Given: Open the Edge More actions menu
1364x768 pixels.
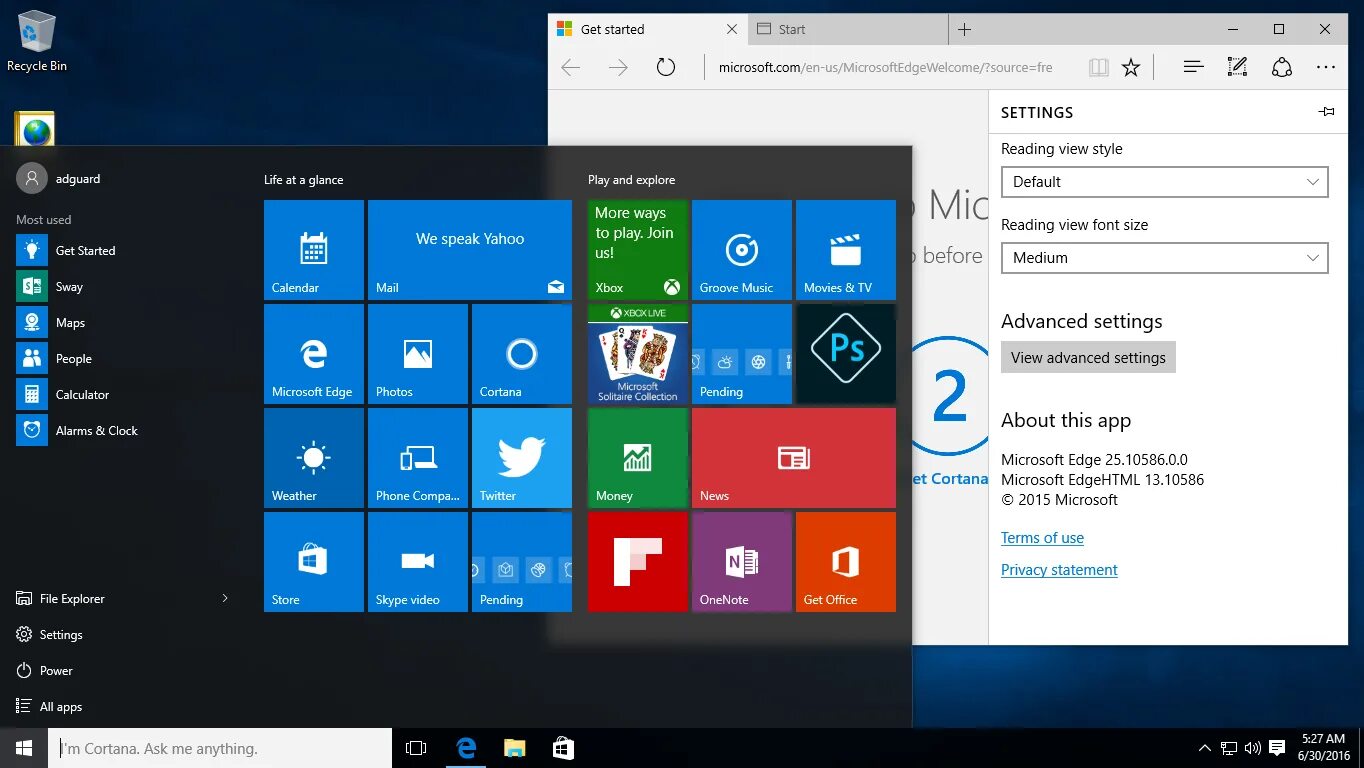Looking at the screenshot, I should [x=1326, y=67].
